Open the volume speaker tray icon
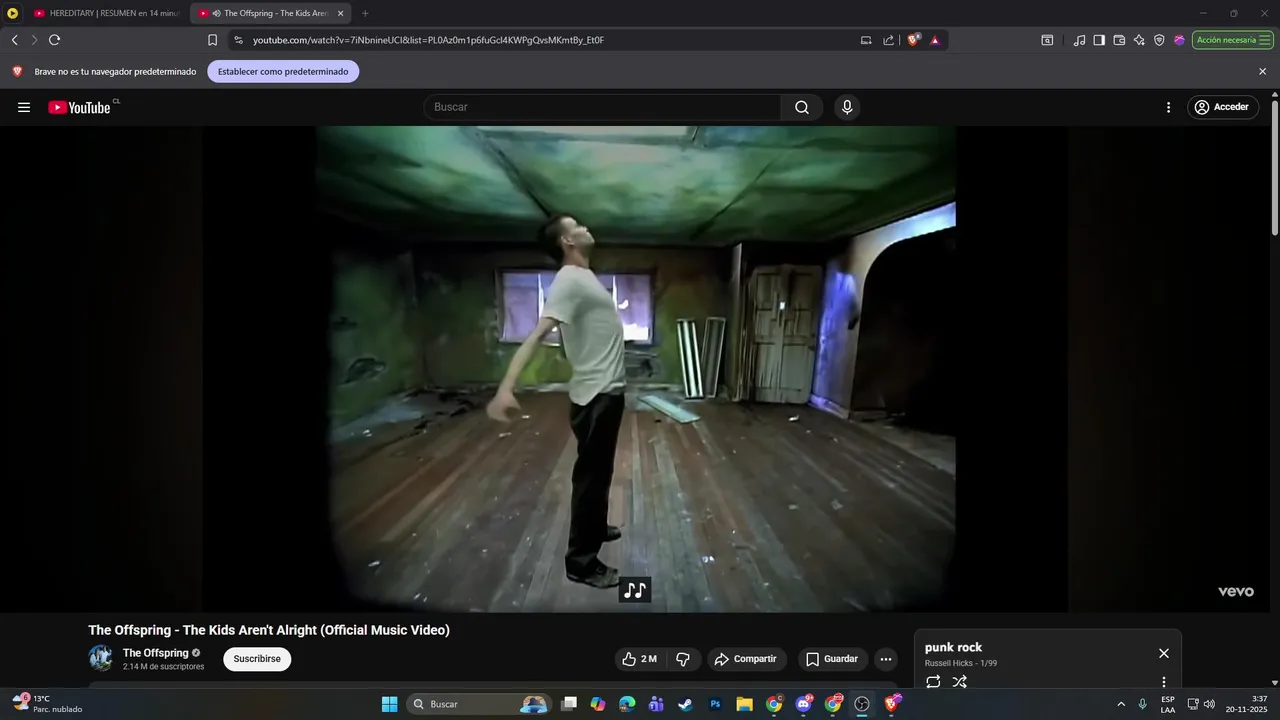The image size is (1280, 720). [1209, 704]
